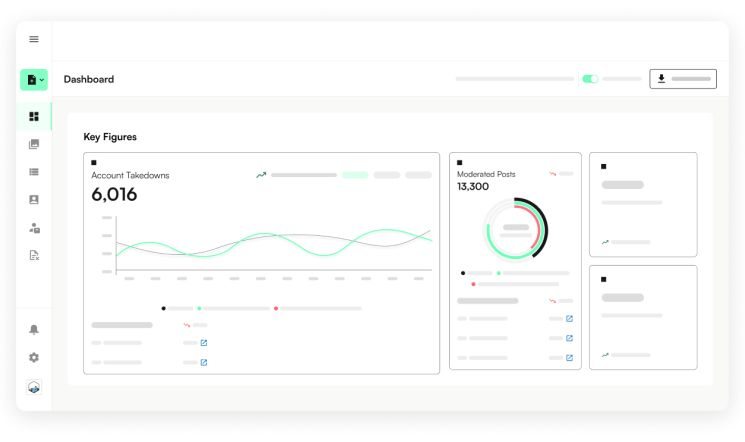
Task: Open the image gallery sidebar icon
Action: pos(34,144)
